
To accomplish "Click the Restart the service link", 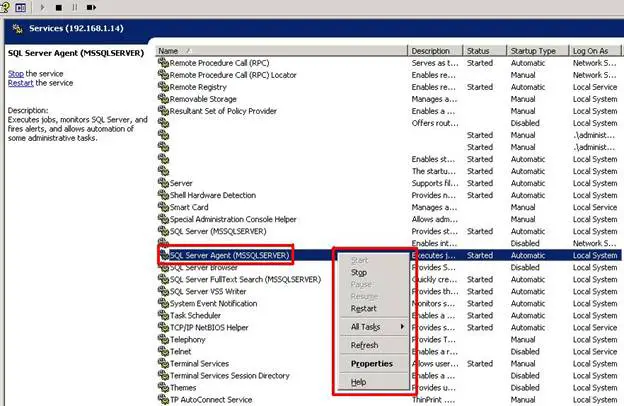I will (x=22, y=84).
